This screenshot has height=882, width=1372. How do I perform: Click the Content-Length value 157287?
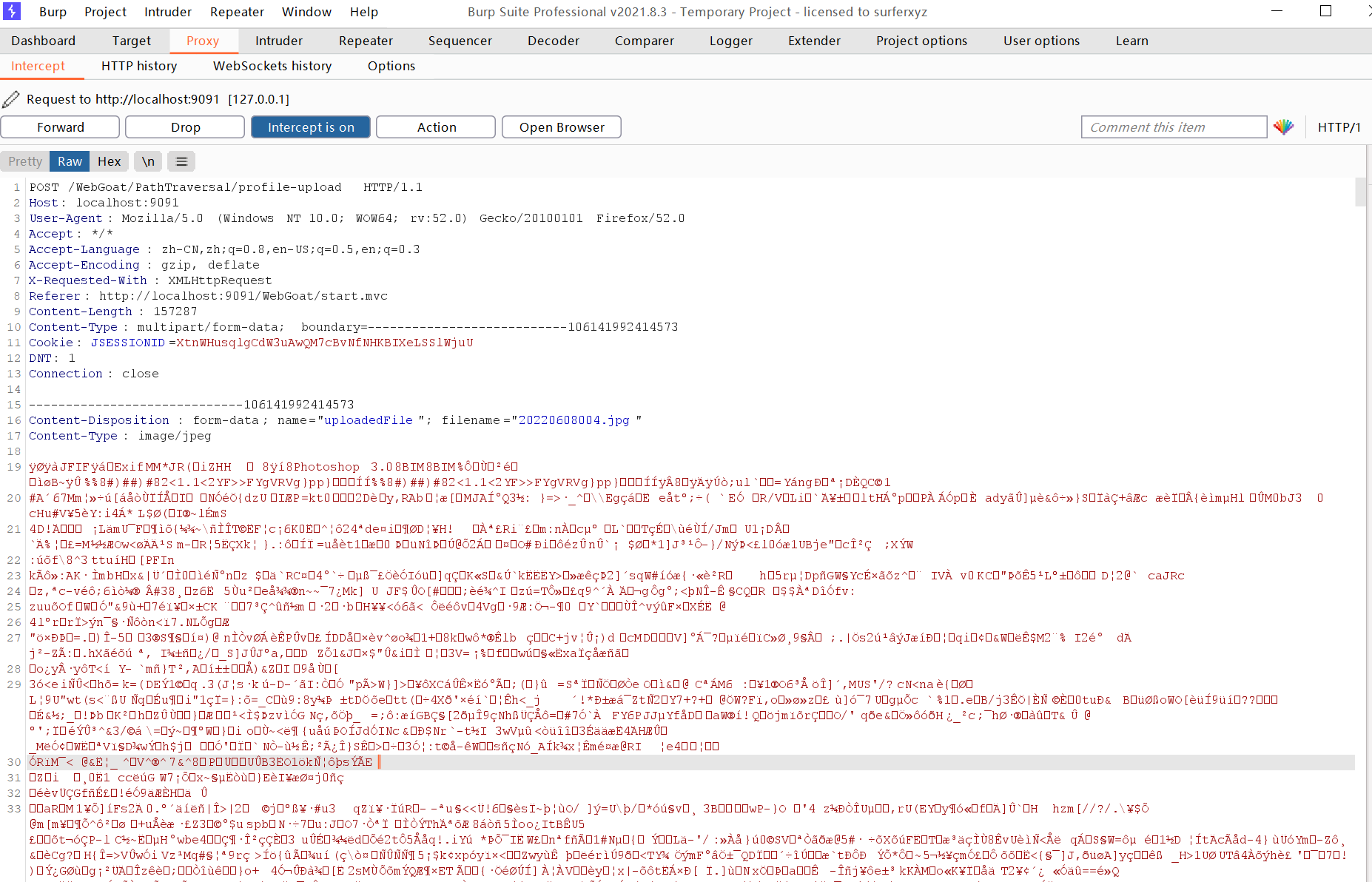point(175,312)
